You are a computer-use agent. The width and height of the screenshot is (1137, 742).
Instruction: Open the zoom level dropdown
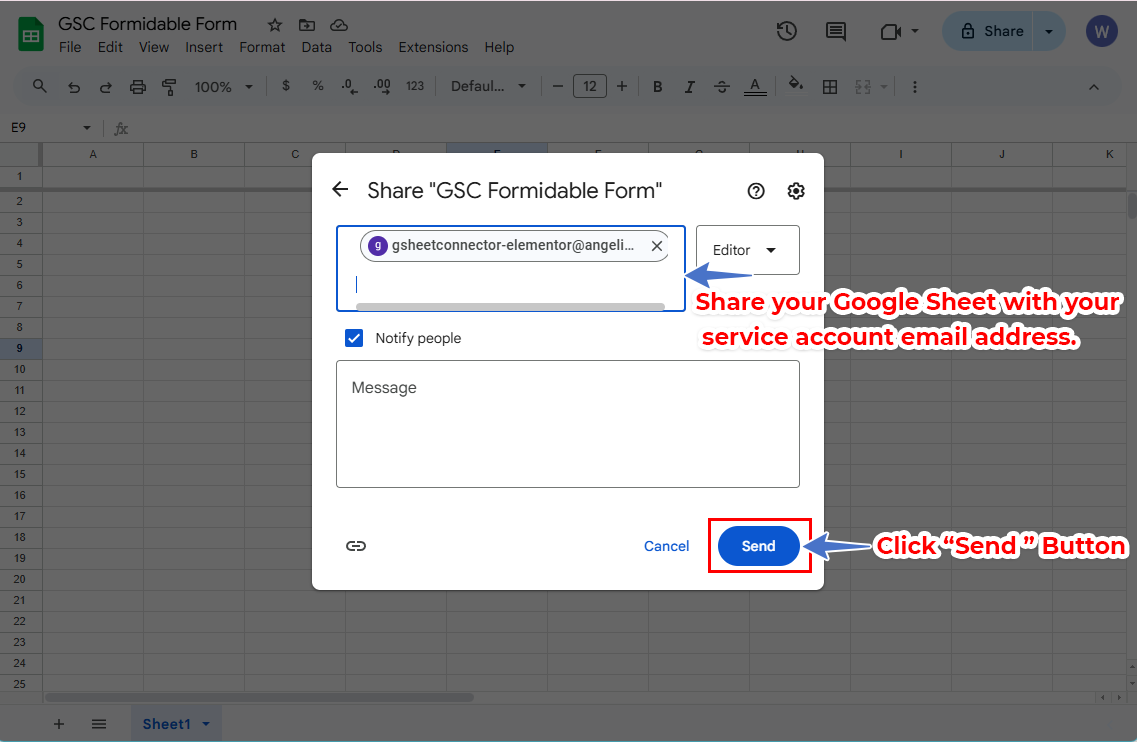pyautogui.click(x=222, y=86)
